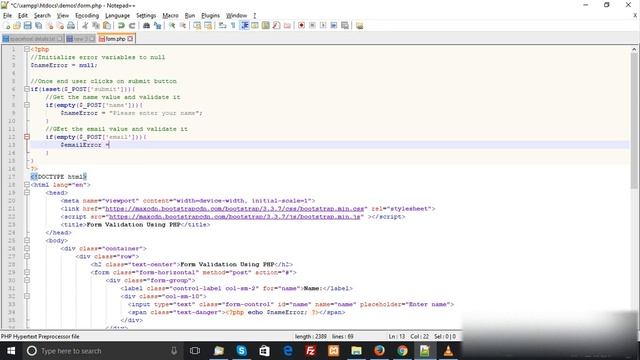Close the form.php tab
The width and height of the screenshot is (640, 360).
point(130,39)
